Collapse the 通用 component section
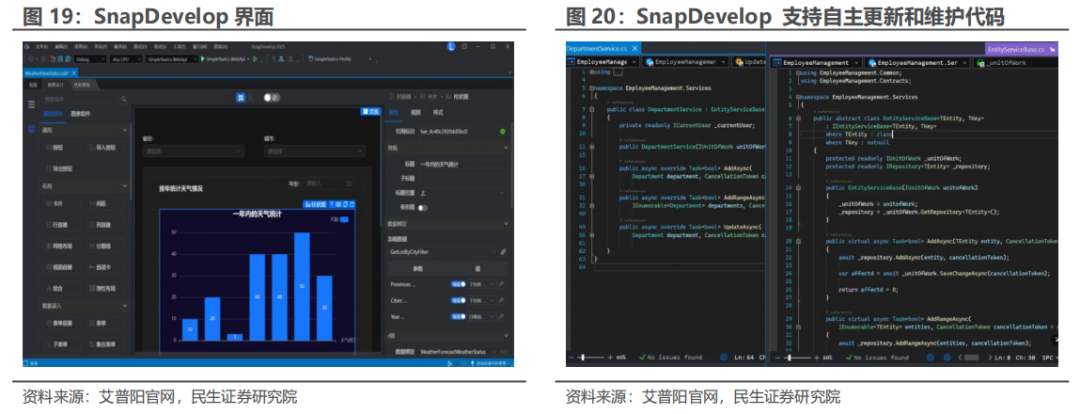 [x=125, y=130]
